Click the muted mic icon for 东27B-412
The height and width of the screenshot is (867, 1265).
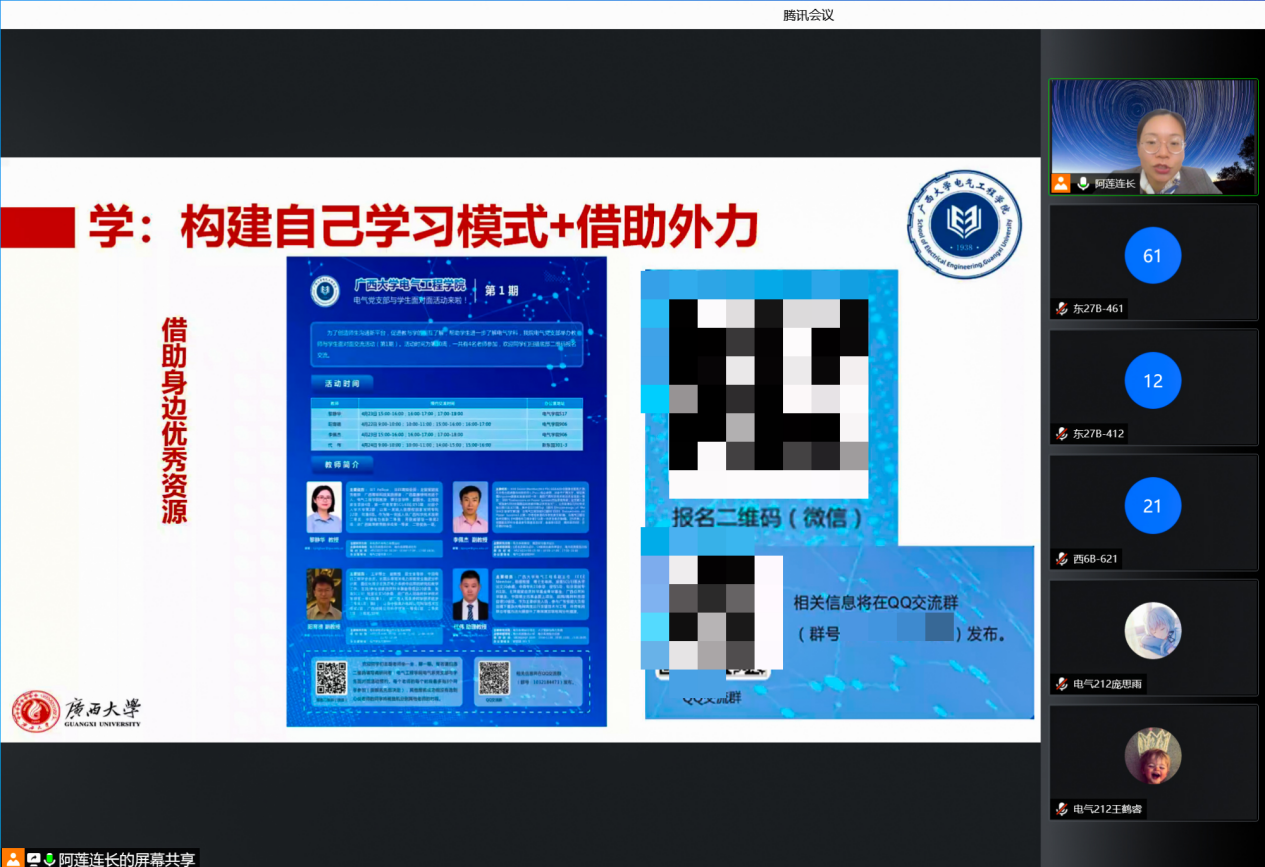[x=1061, y=434]
